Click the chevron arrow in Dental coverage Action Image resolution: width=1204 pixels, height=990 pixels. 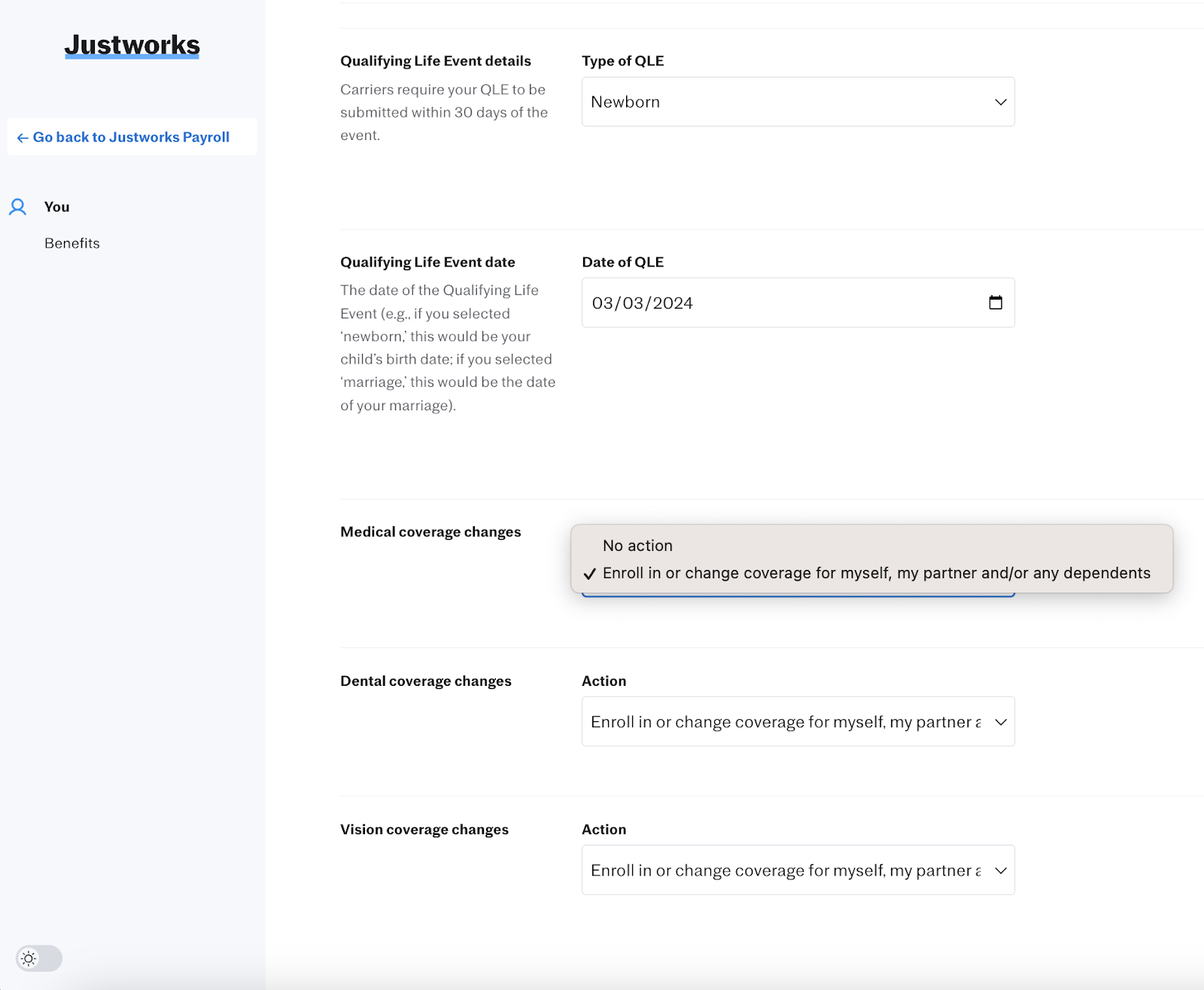pyautogui.click(x=1001, y=722)
